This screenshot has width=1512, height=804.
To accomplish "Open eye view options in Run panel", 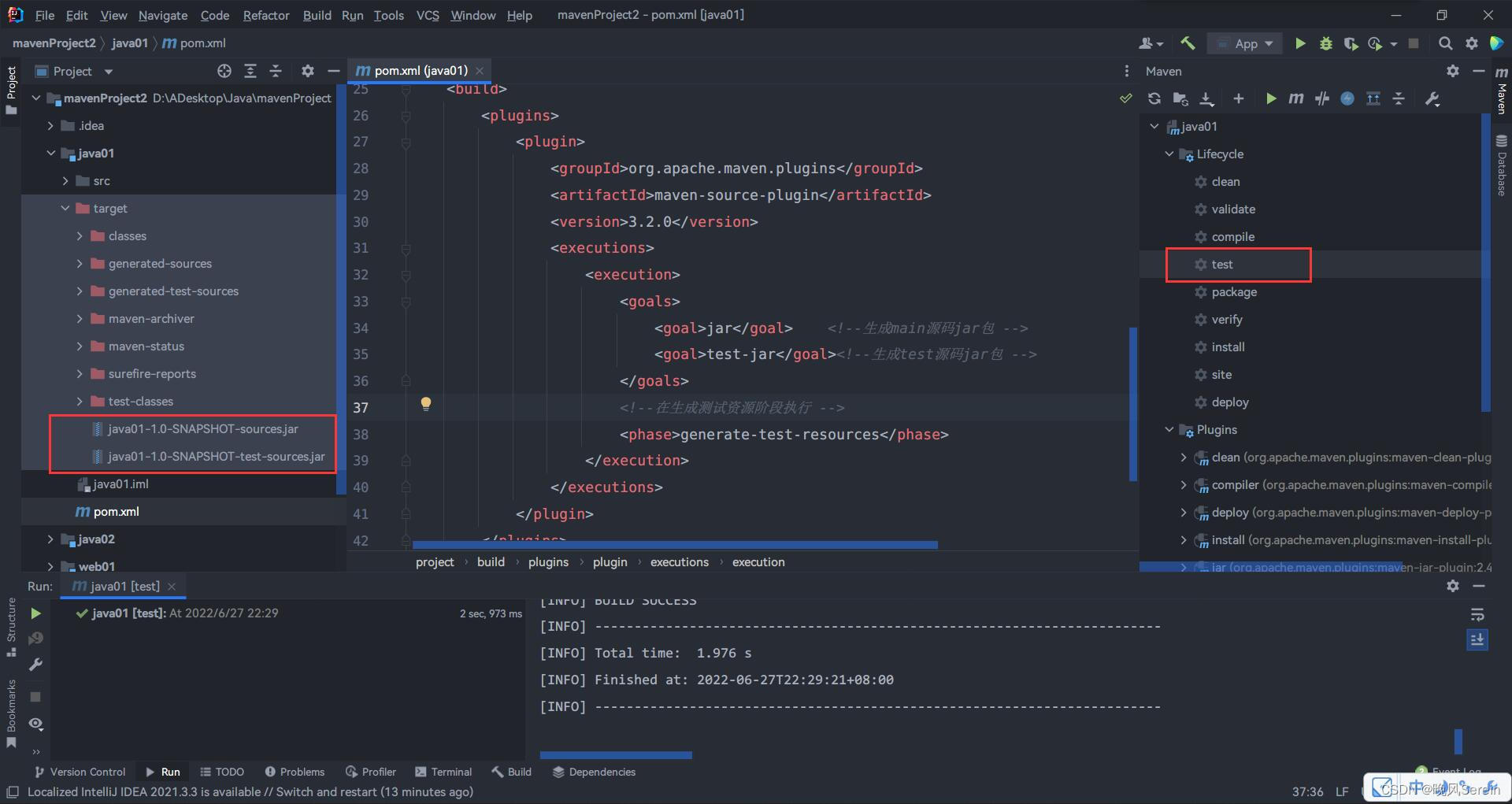I will 35,723.
